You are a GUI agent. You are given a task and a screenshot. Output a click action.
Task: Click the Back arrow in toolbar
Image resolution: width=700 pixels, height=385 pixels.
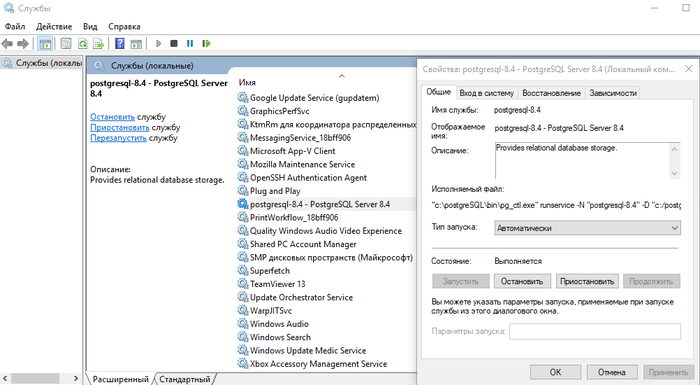7,43
